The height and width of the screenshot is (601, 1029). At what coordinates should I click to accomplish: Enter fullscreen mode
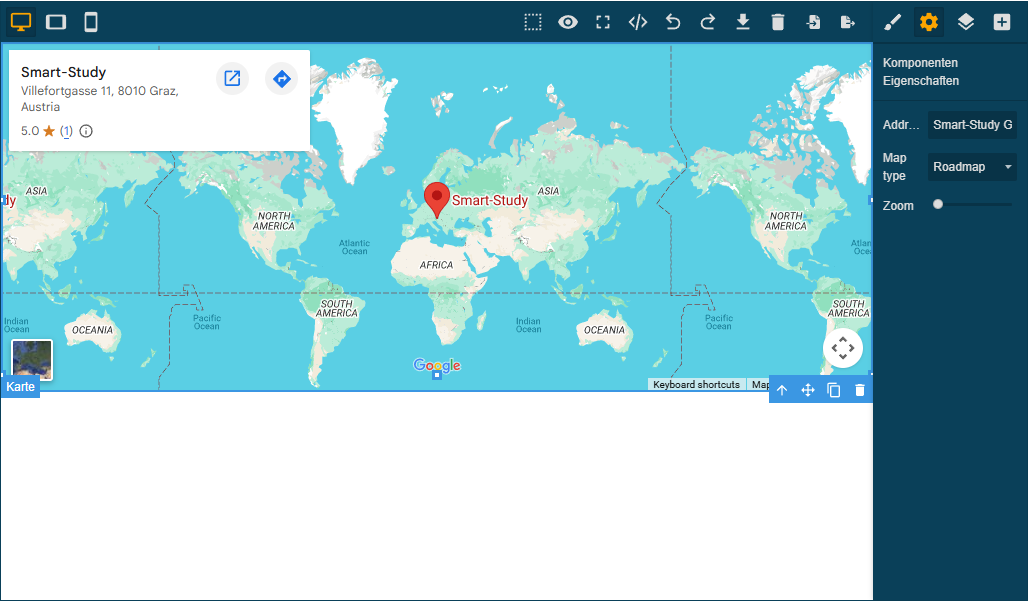coord(603,22)
